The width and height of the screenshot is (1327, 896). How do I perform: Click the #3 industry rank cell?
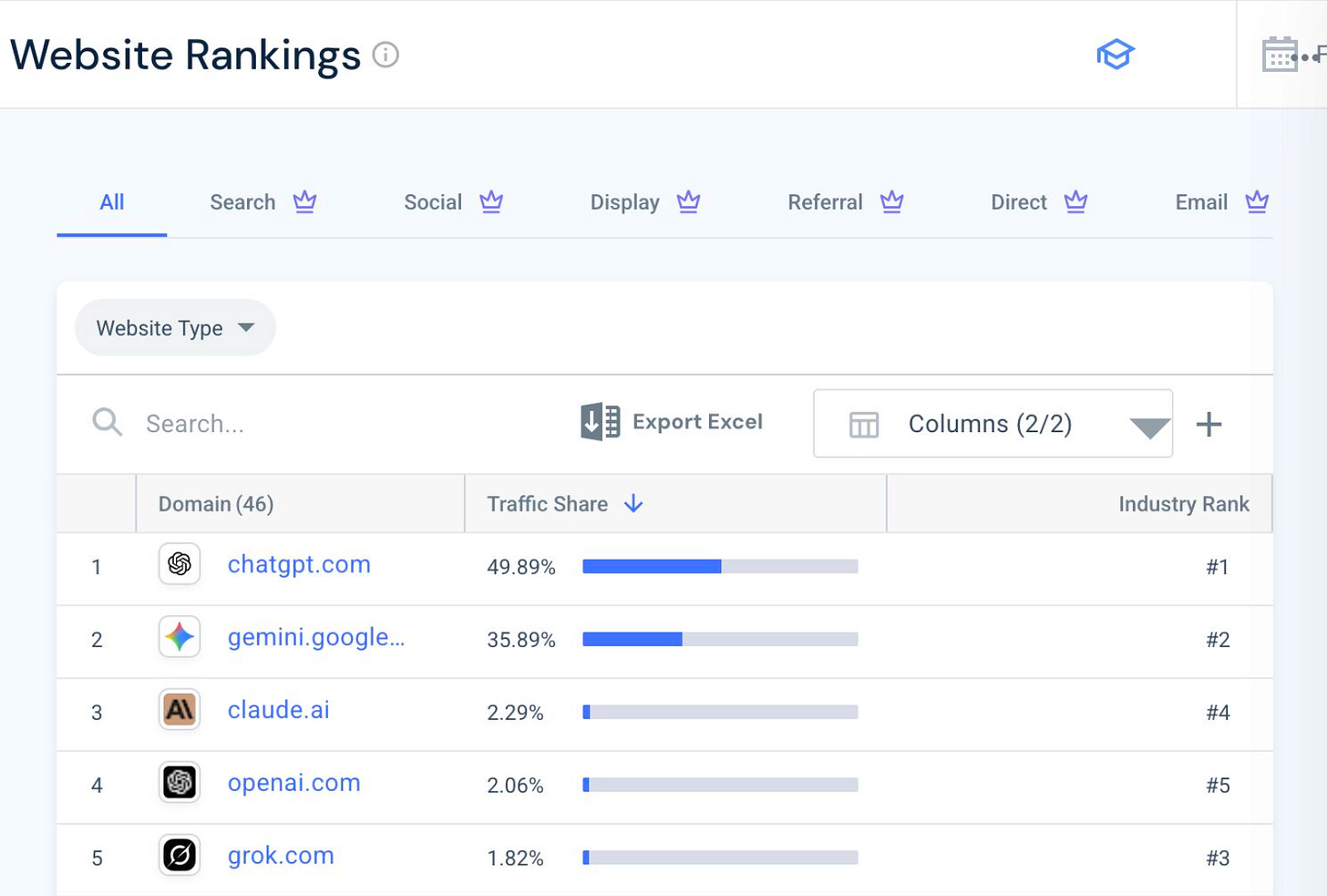click(x=1218, y=859)
